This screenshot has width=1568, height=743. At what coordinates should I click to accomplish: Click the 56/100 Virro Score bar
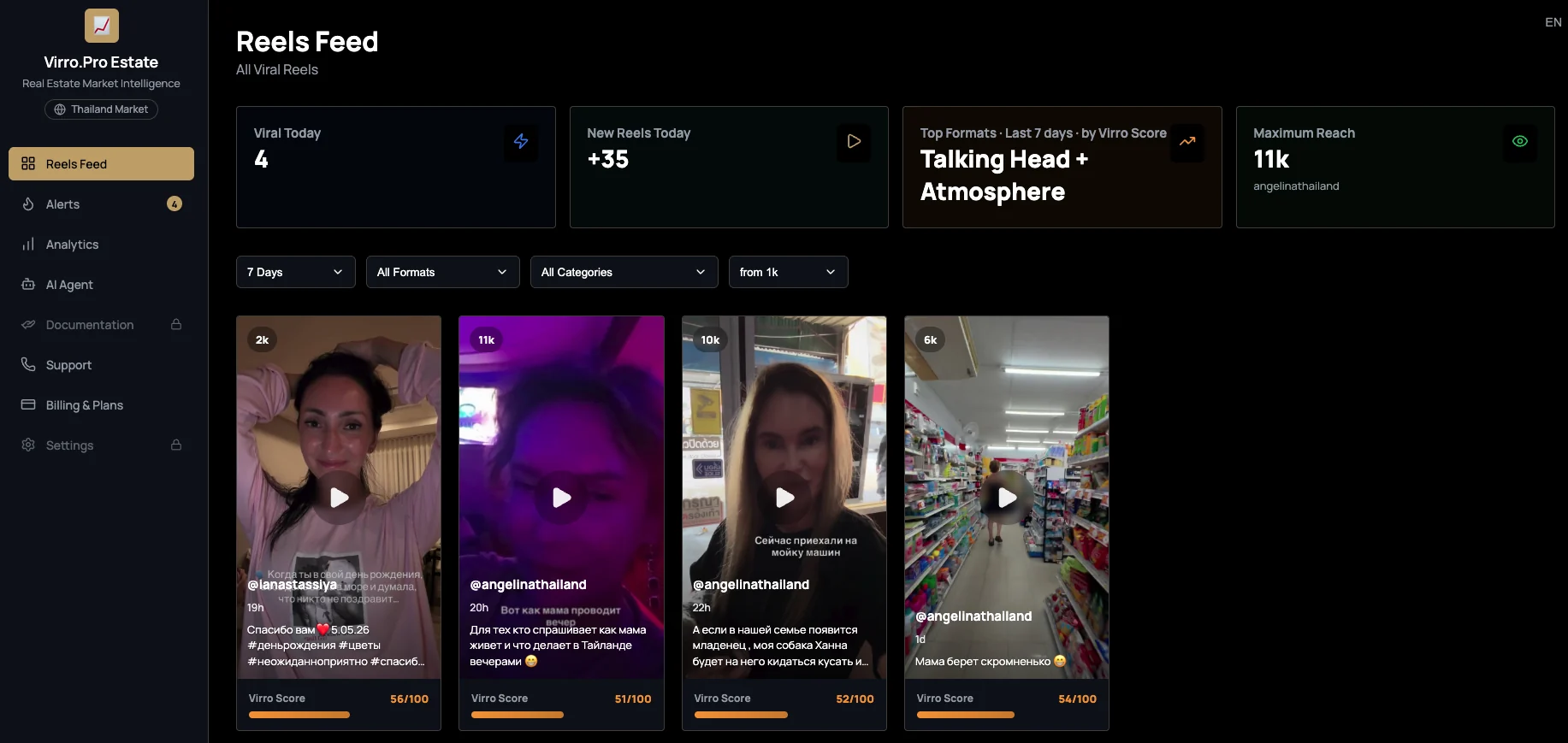click(339, 715)
